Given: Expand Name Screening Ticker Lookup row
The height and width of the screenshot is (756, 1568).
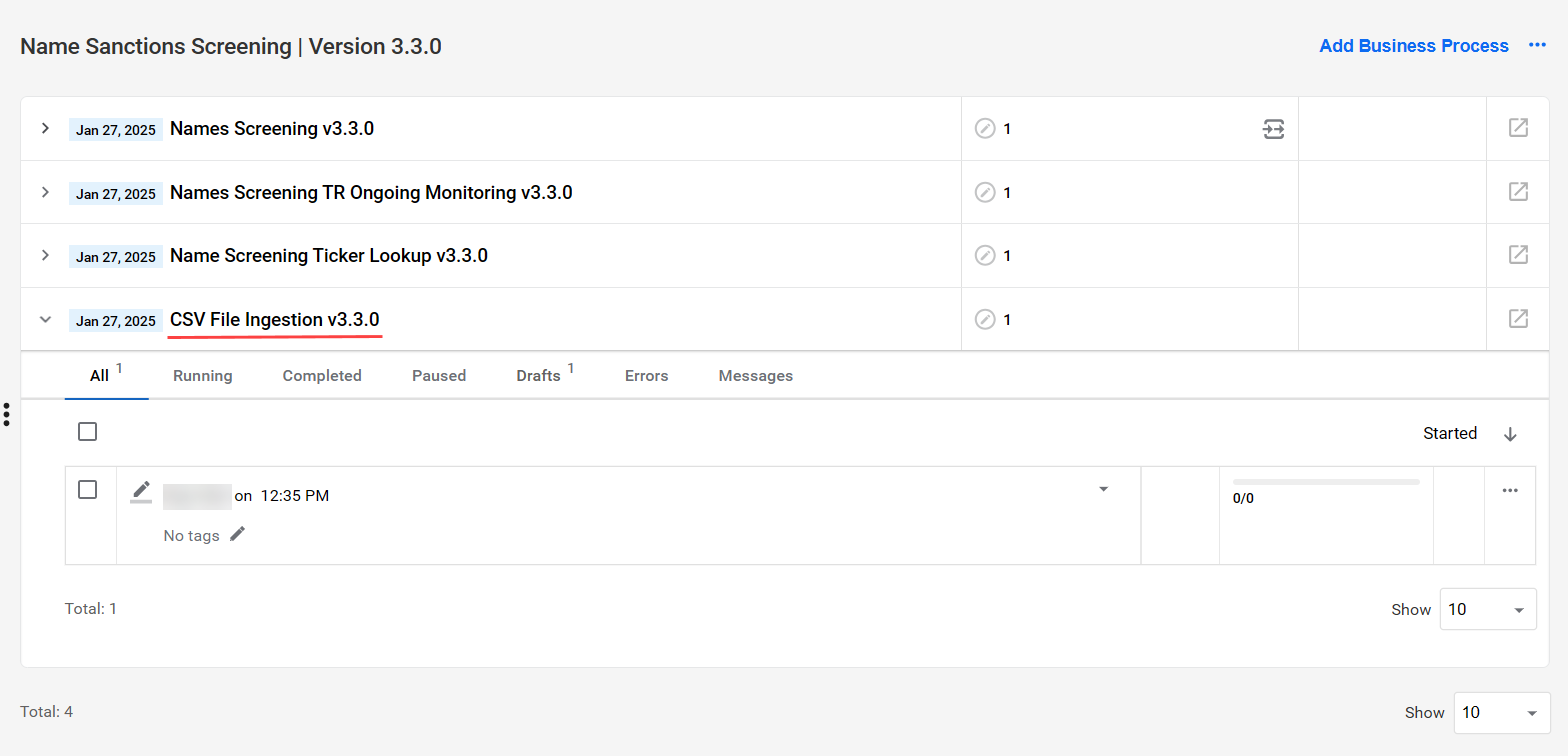Looking at the screenshot, I should 45,255.
